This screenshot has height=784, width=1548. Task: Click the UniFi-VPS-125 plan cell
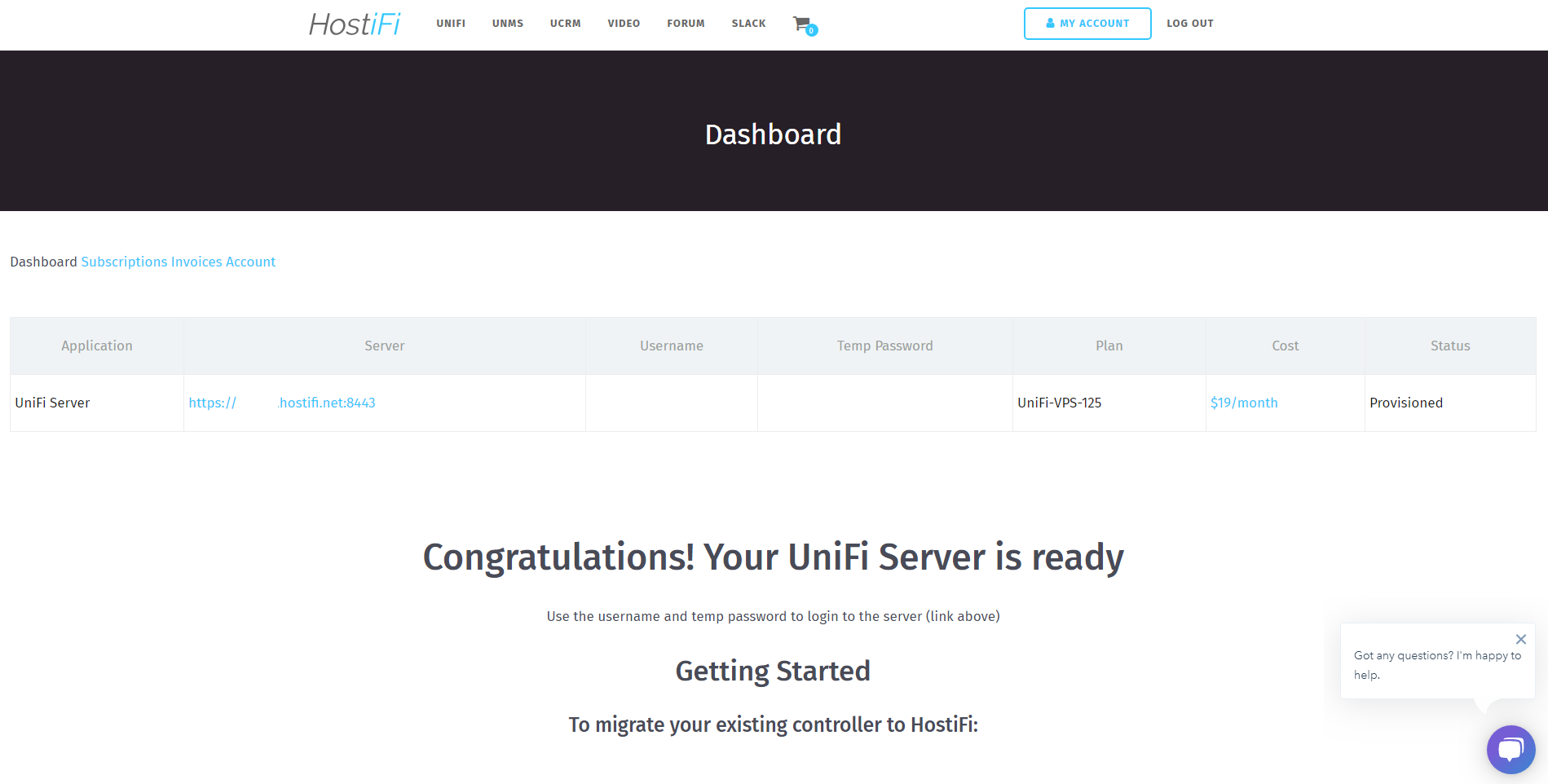[x=1109, y=403]
